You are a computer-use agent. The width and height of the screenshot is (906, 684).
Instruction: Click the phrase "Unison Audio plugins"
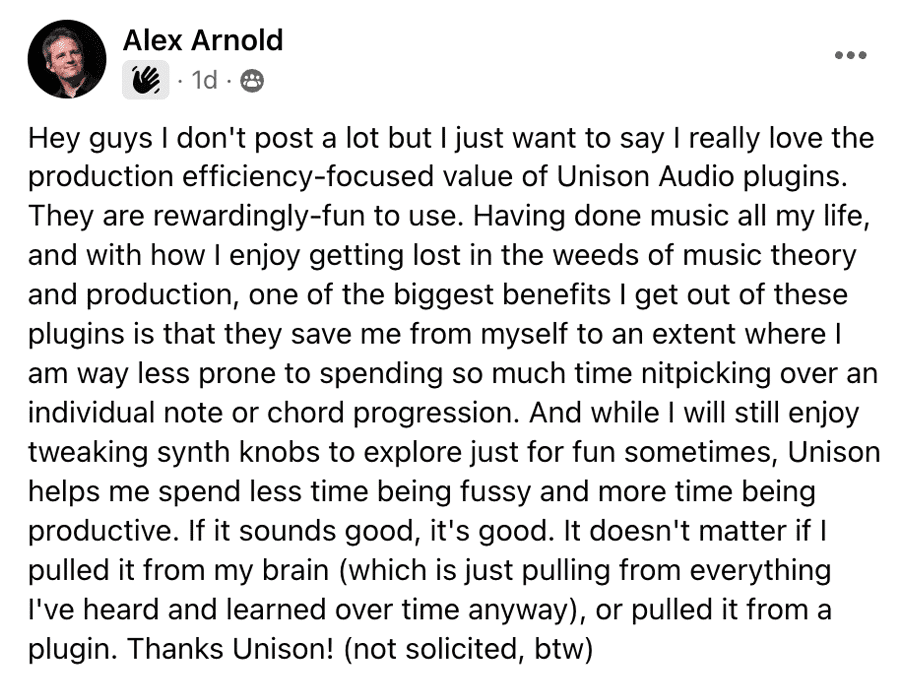point(698,177)
